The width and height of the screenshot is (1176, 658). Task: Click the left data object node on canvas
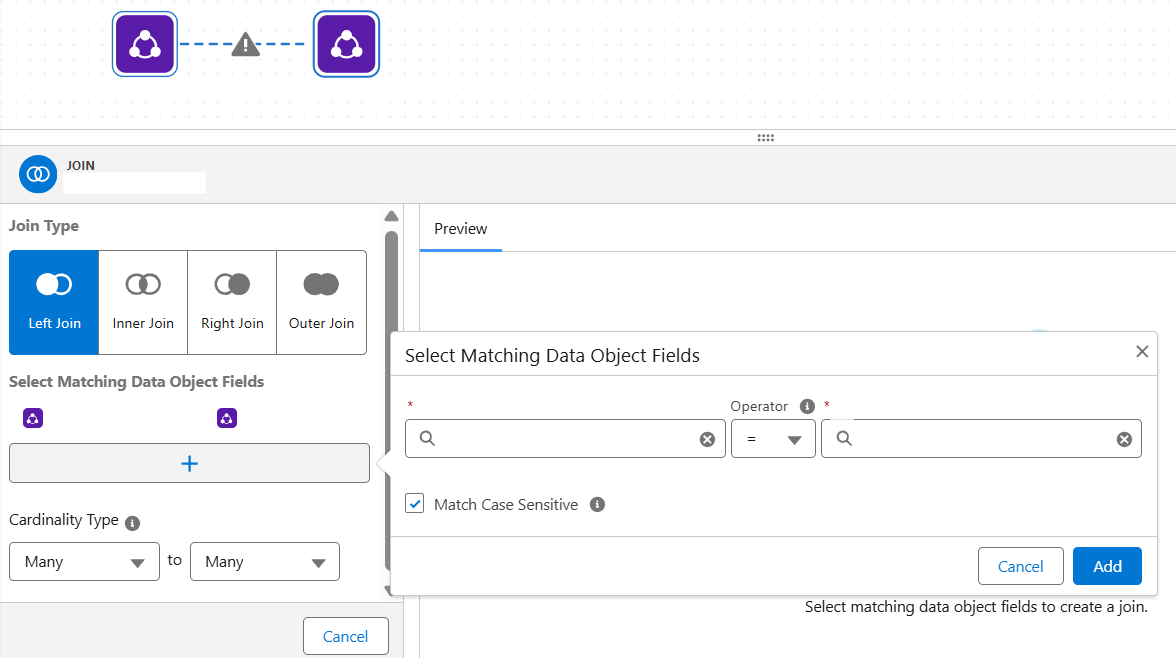point(145,44)
